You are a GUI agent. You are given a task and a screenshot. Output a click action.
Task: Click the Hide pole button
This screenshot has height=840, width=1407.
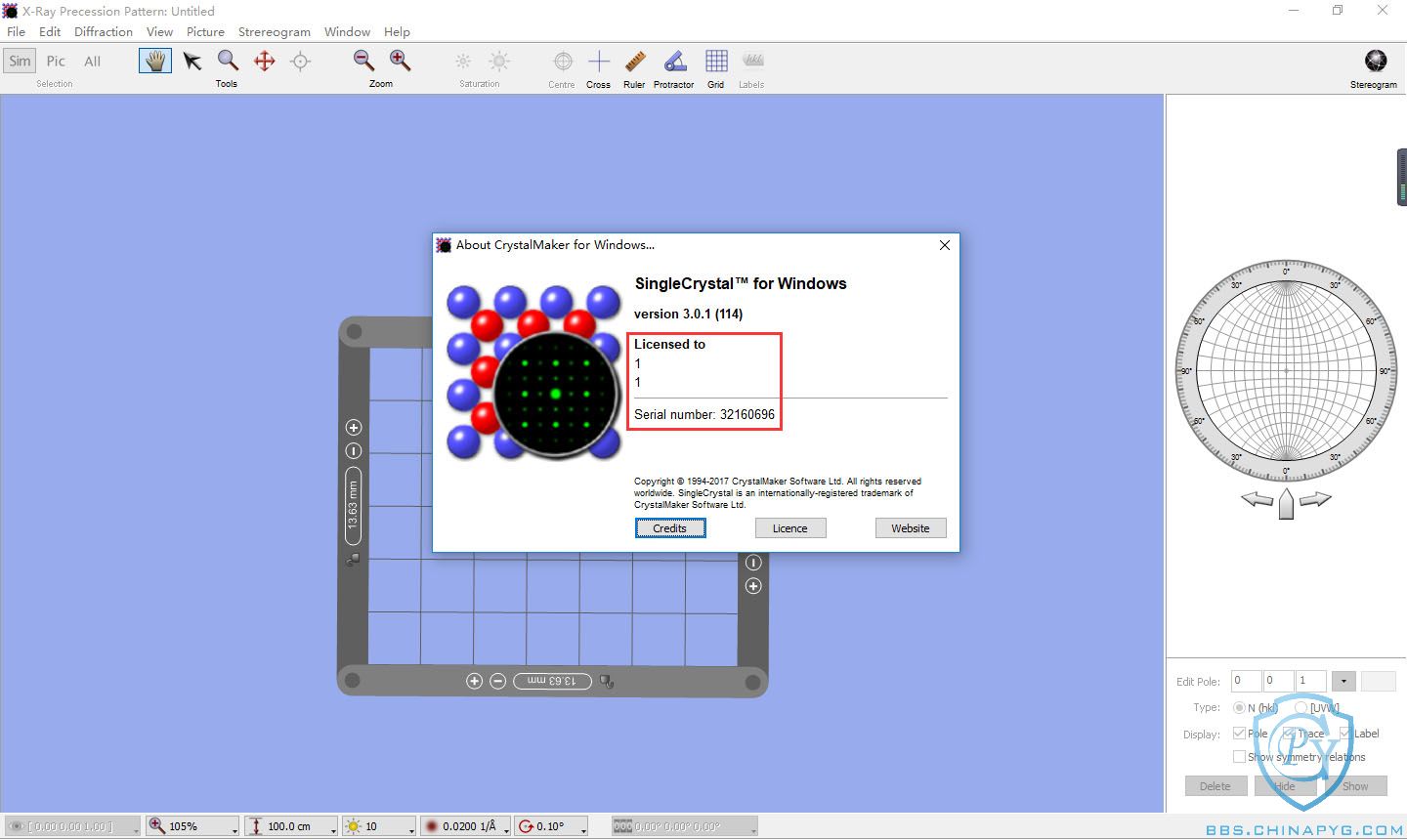(1285, 786)
